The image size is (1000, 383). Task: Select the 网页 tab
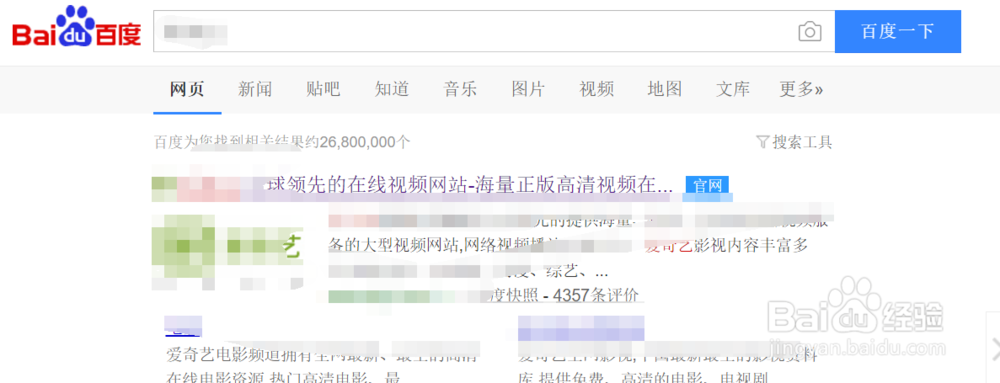[187, 89]
